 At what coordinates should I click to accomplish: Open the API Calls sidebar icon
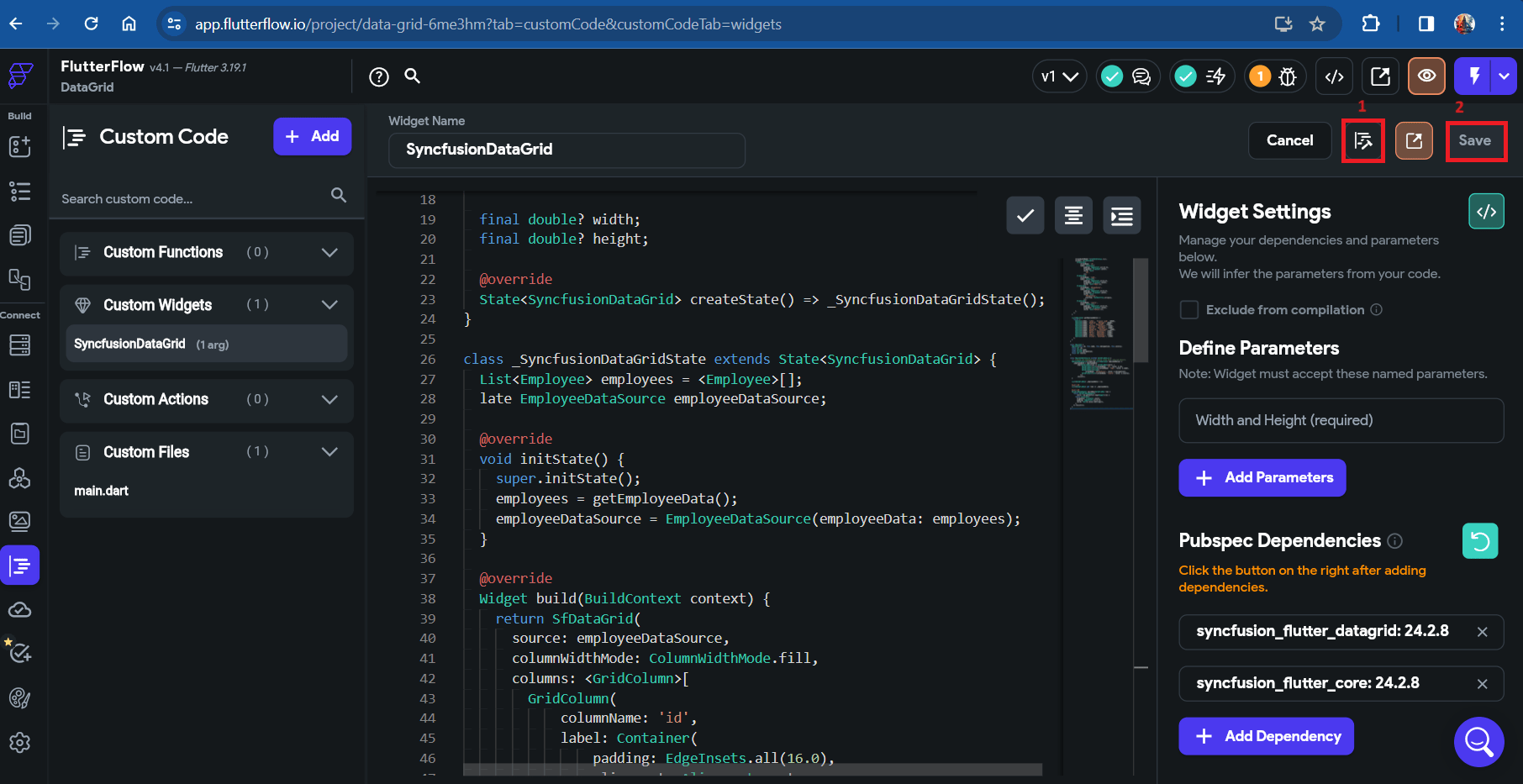20,478
